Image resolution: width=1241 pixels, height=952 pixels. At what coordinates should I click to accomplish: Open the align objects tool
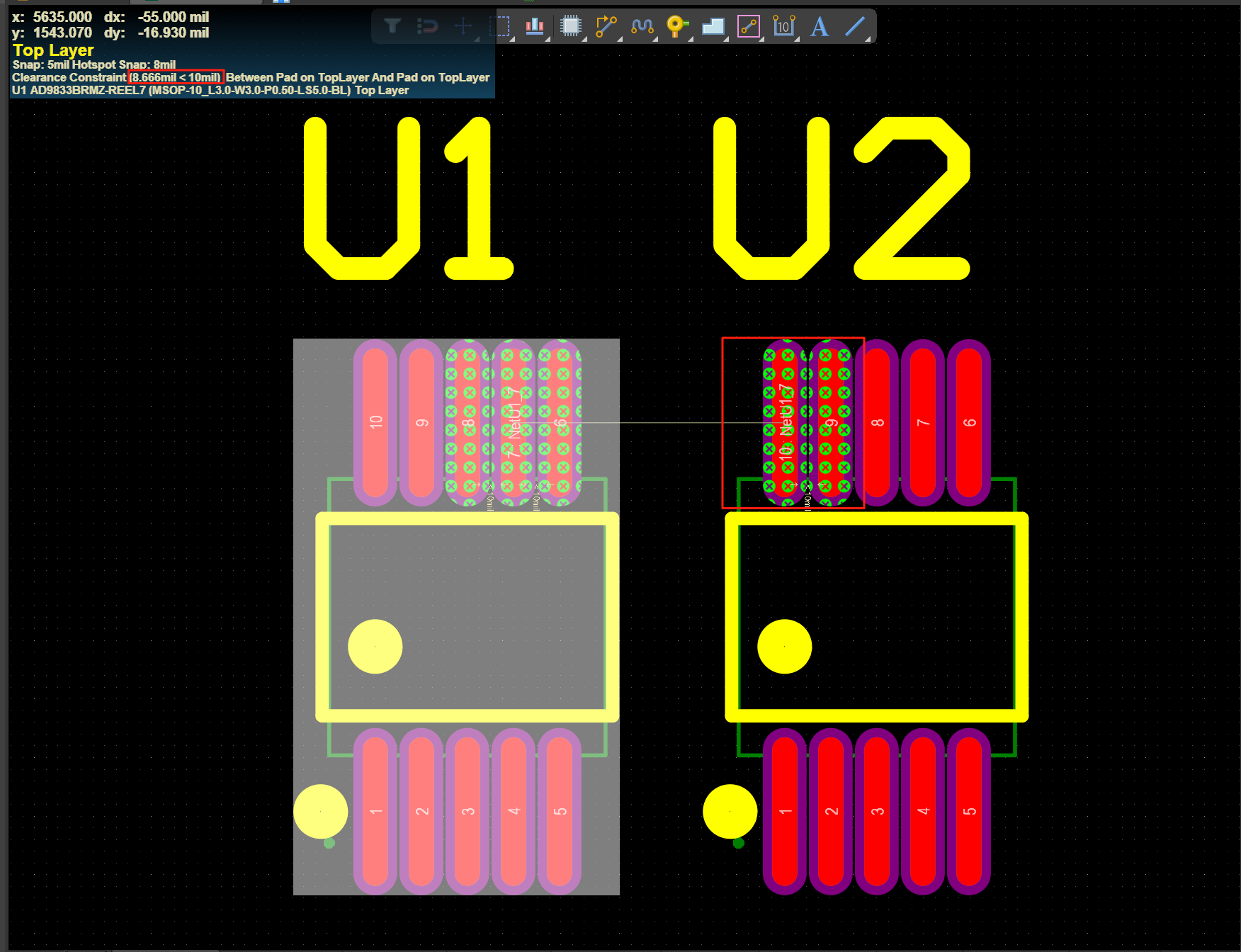(535, 27)
